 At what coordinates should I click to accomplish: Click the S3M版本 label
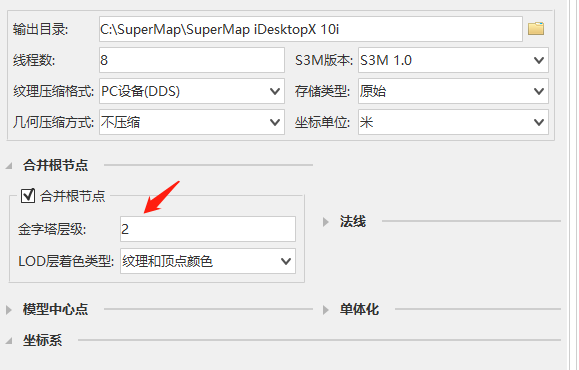[x=324, y=60]
